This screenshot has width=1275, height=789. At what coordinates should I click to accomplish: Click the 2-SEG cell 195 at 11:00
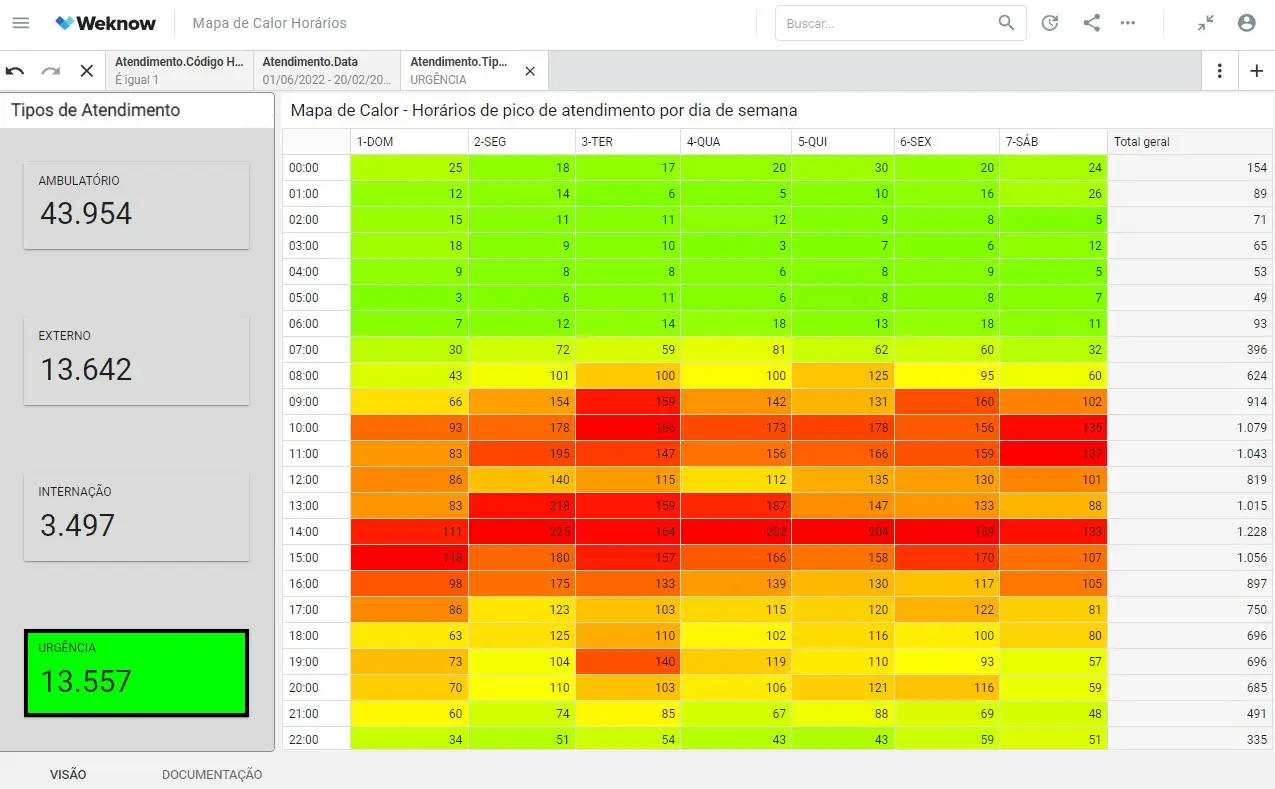point(522,454)
